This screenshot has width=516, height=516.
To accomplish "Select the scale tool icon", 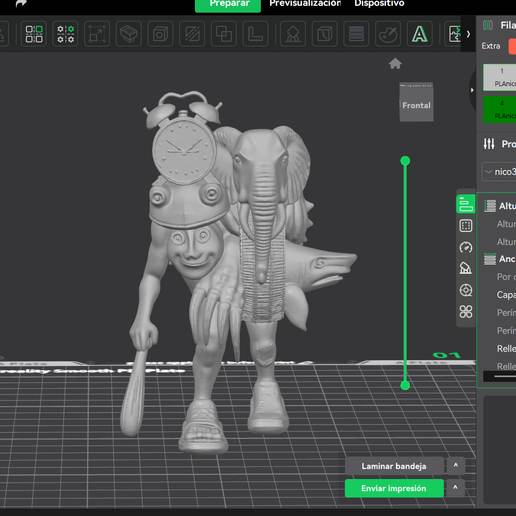I will (x=97, y=34).
